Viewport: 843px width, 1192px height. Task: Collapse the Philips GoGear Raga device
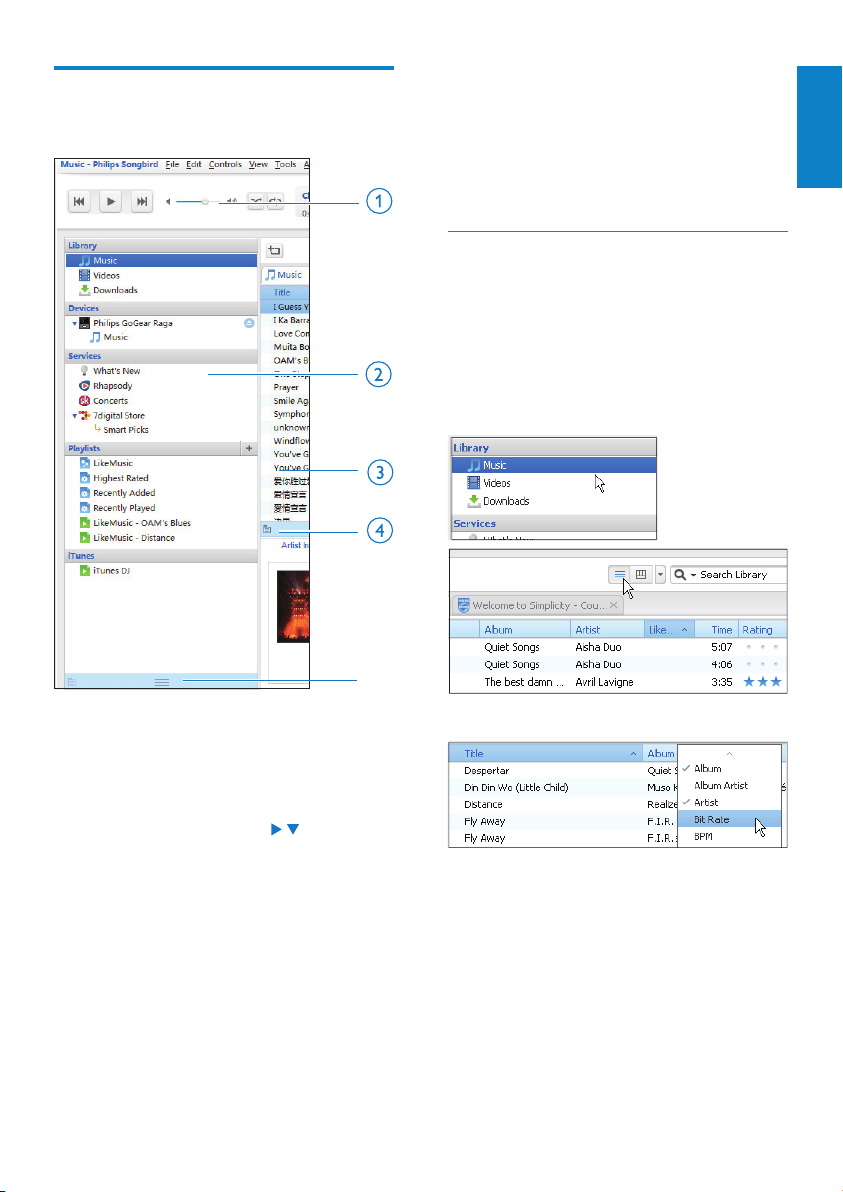[x=74, y=323]
